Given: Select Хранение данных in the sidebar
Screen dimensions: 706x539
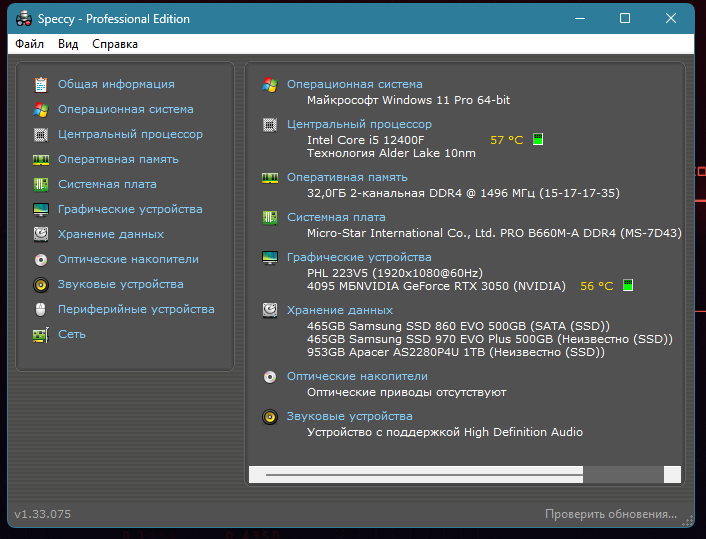Looking at the screenshot, I should (x=111, y=234).
